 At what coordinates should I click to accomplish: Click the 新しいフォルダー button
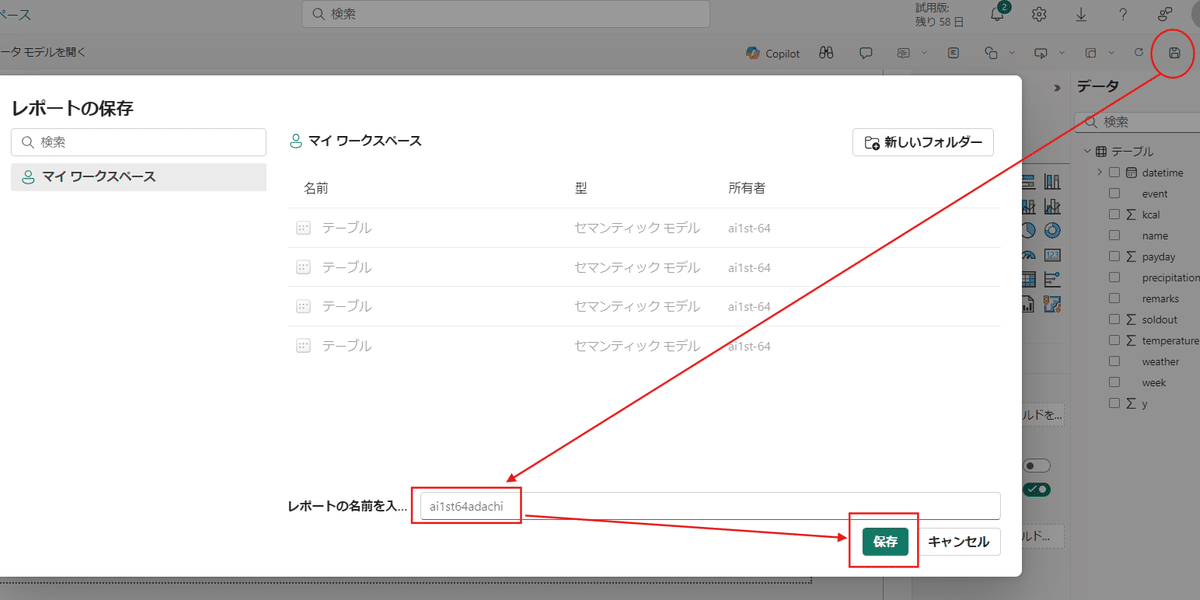point(923,143)
